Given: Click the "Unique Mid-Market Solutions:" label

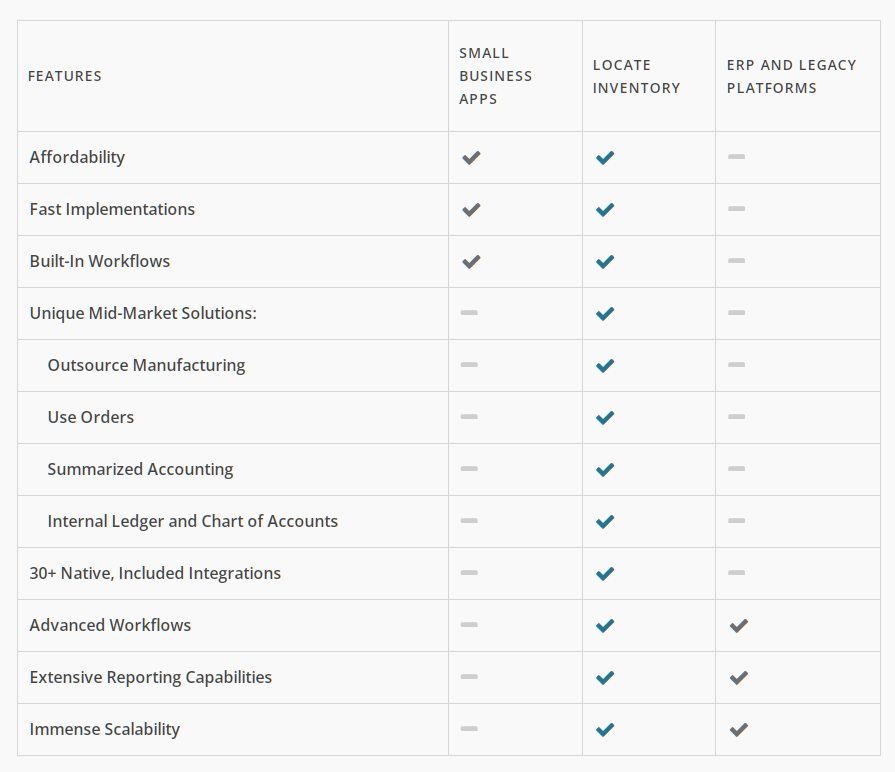Looking at the screenshot, I should pyautogui.click(x=143, y=313).
